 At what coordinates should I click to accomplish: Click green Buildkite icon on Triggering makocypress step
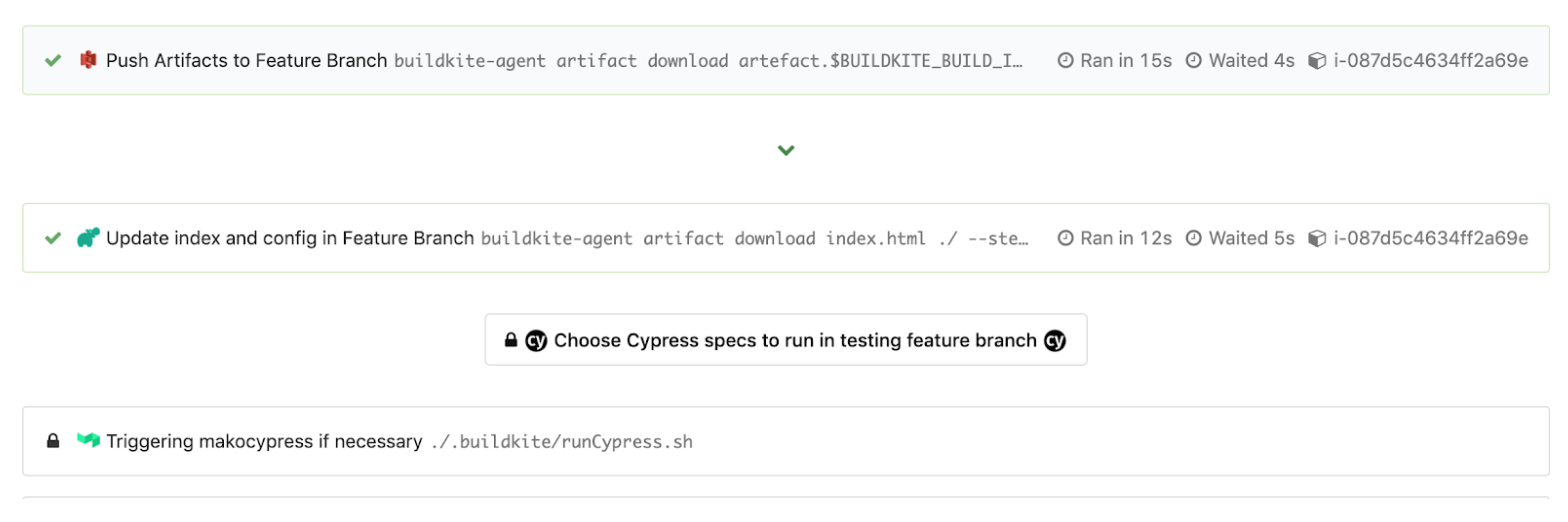(x=88, y=441)
